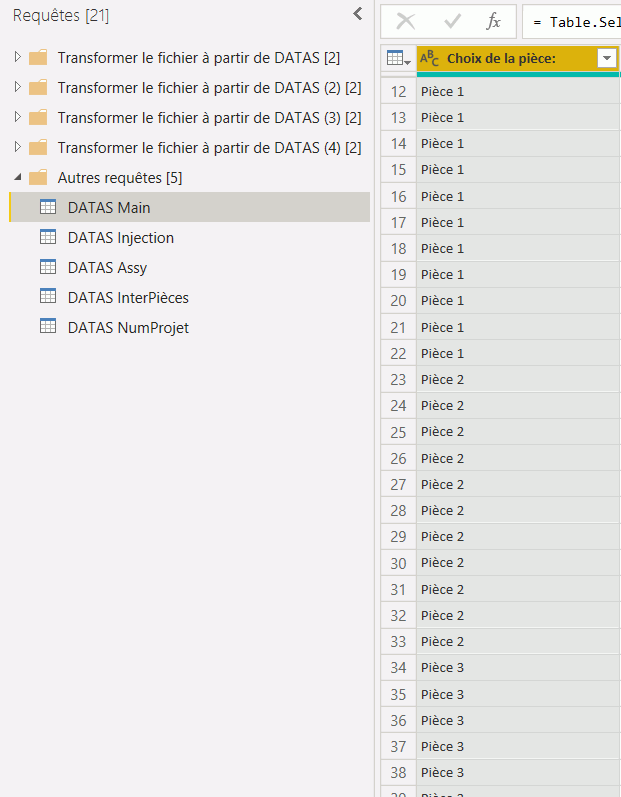Select row number 23

[398, 379]
